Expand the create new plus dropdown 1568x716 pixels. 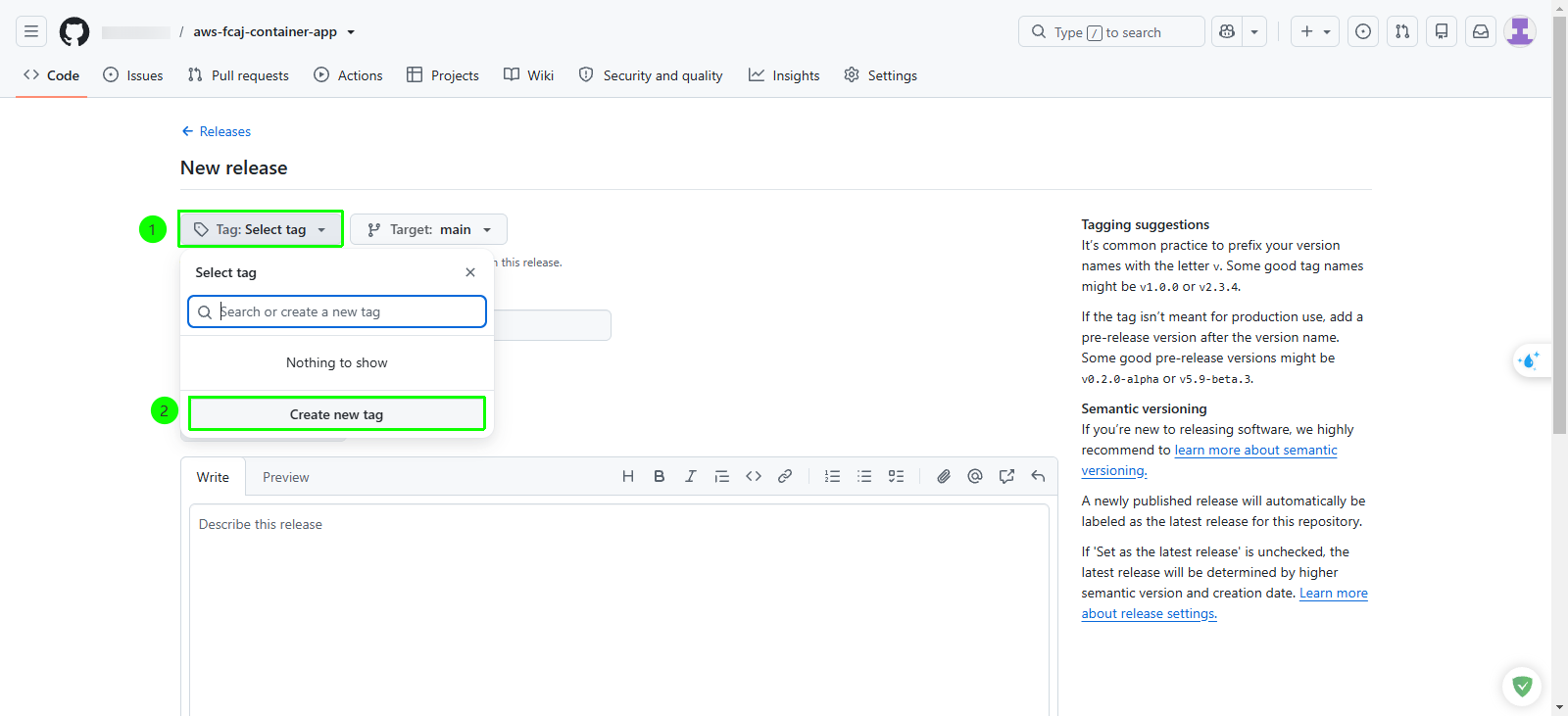coord(1315,31)
